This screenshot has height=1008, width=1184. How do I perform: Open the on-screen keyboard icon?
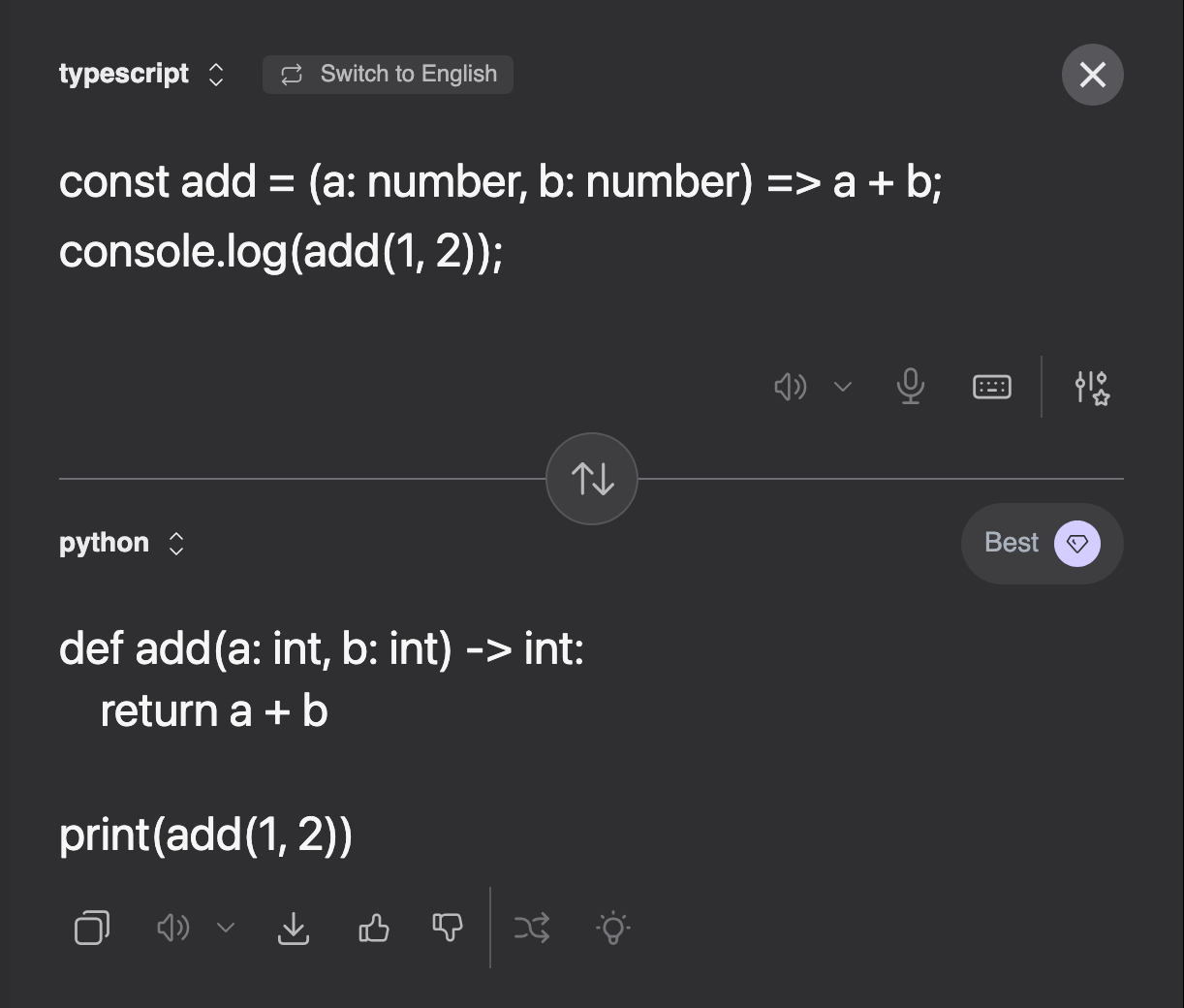click(x=991, y=387)
